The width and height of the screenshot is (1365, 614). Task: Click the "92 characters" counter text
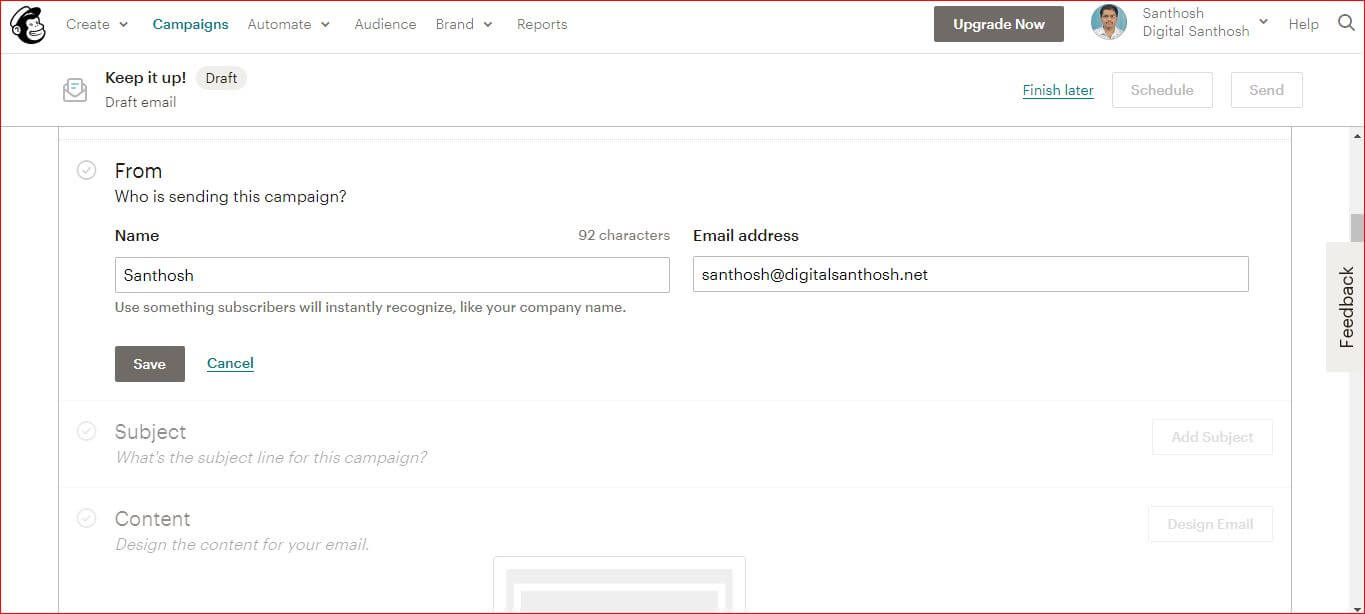click(x=624, y=235)
